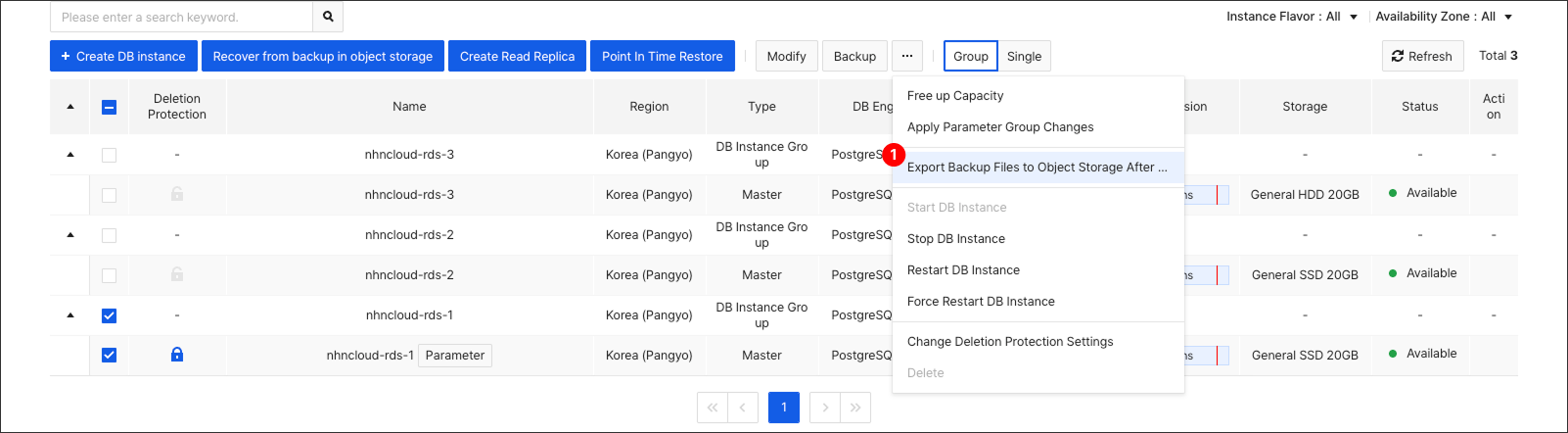Uncheck the nhncloud-rds-1 group checkbox

[109, 315]
